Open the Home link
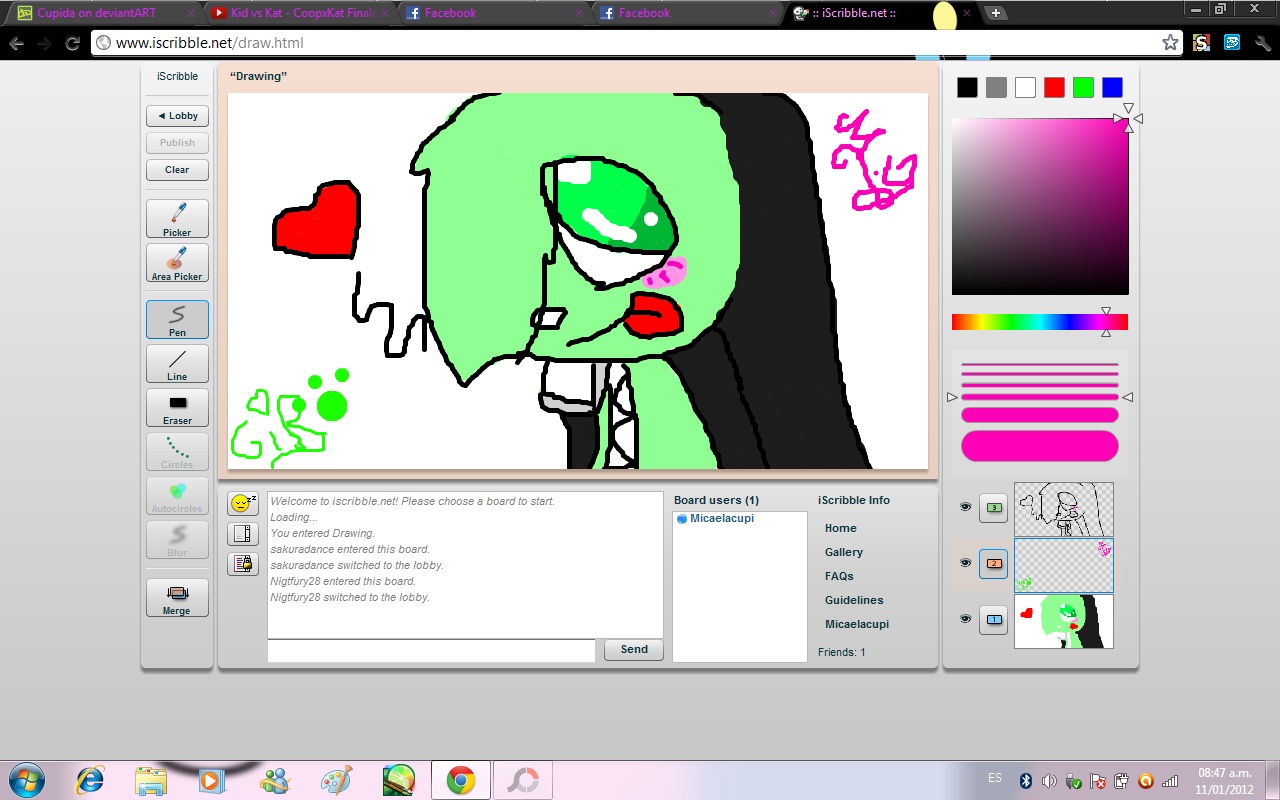This screenshot has height=800, width=1280. [840, 528]
